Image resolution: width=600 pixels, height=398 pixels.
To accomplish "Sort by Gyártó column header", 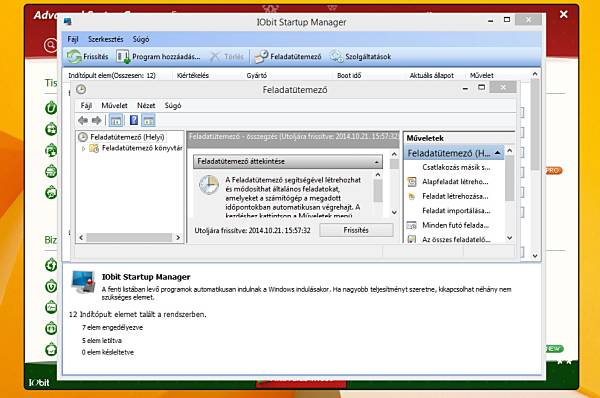I will (x=256, y=75).
